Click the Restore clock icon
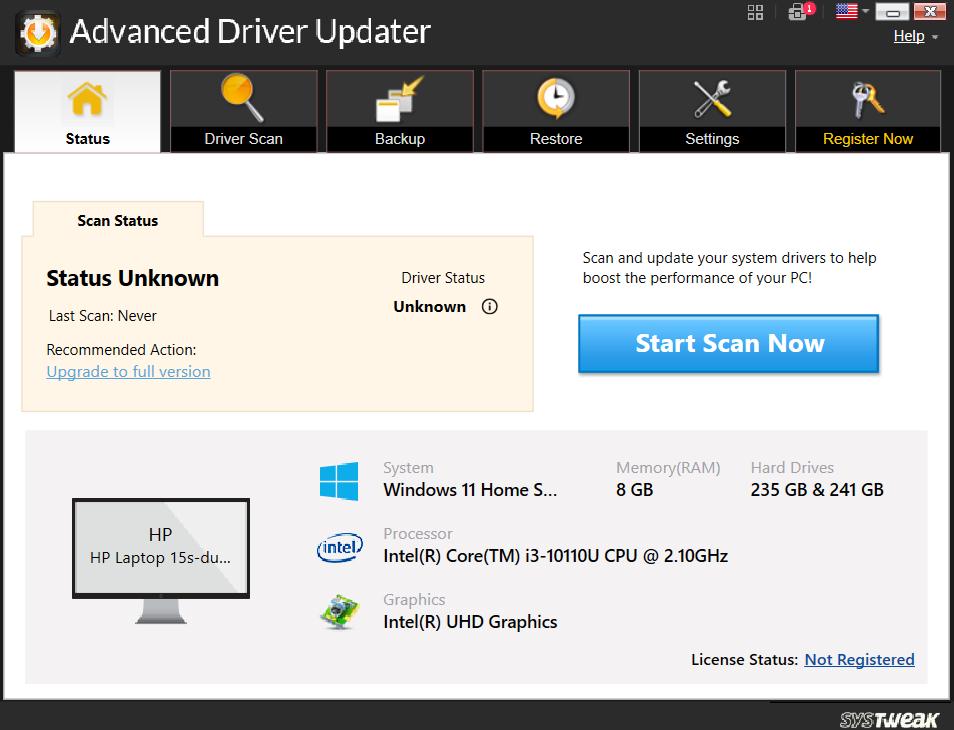This screenshot has width=954, height=730. [x=555, y=100]
